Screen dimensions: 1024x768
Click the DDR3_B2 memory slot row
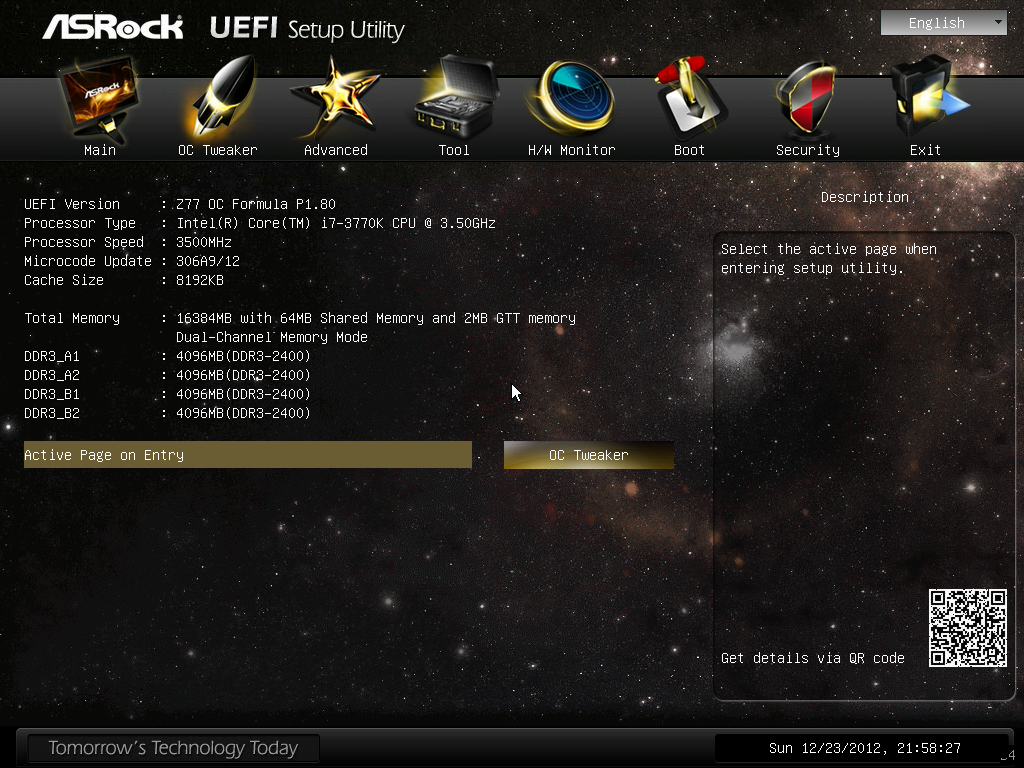coord(167,413)
